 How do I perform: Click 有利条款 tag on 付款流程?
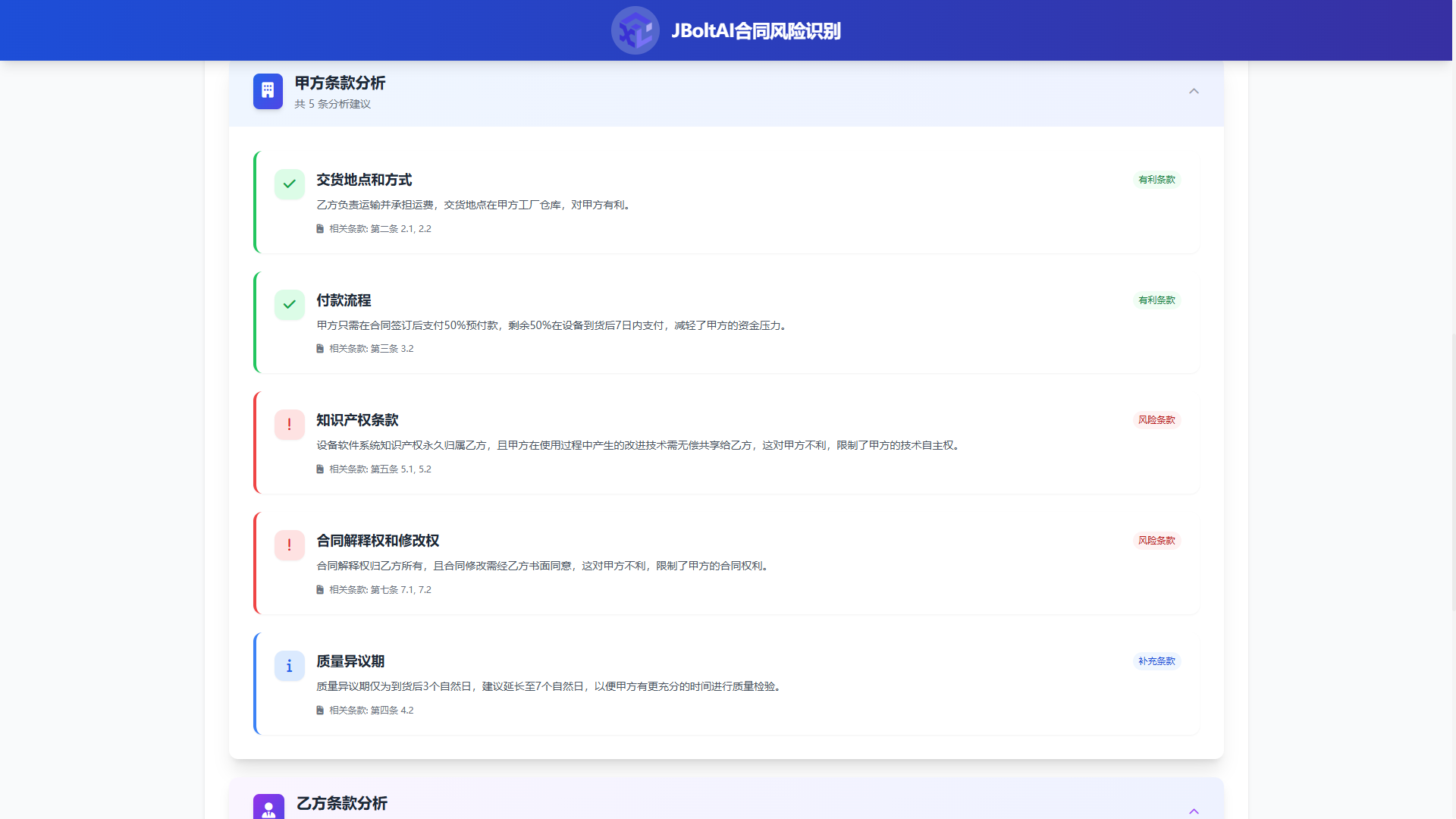pos(1156,300)
